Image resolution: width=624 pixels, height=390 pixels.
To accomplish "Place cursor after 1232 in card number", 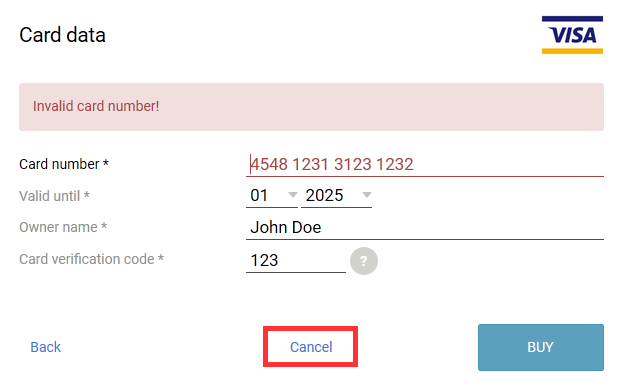I will [x=415, y=164].
